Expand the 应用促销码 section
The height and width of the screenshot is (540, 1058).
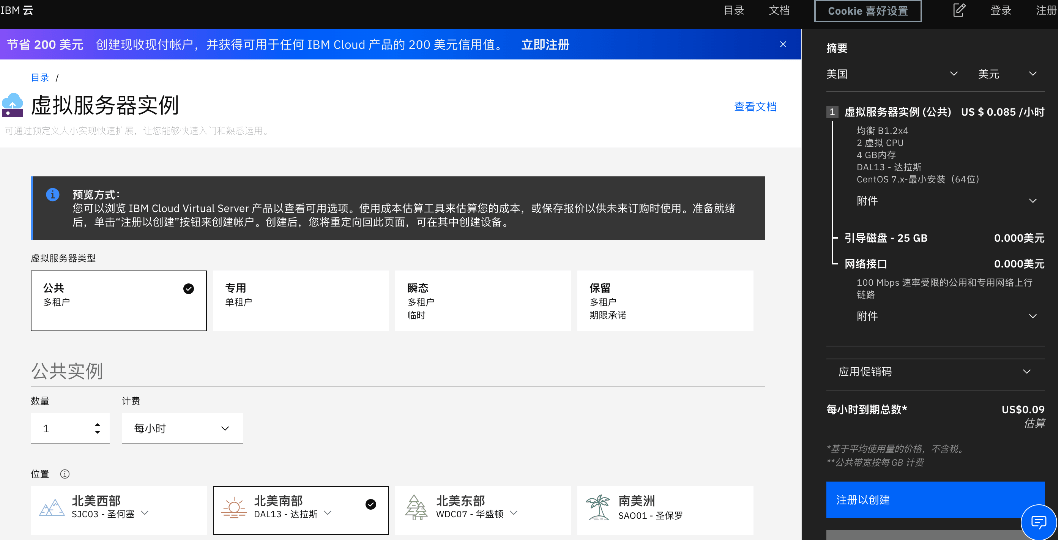935,371
